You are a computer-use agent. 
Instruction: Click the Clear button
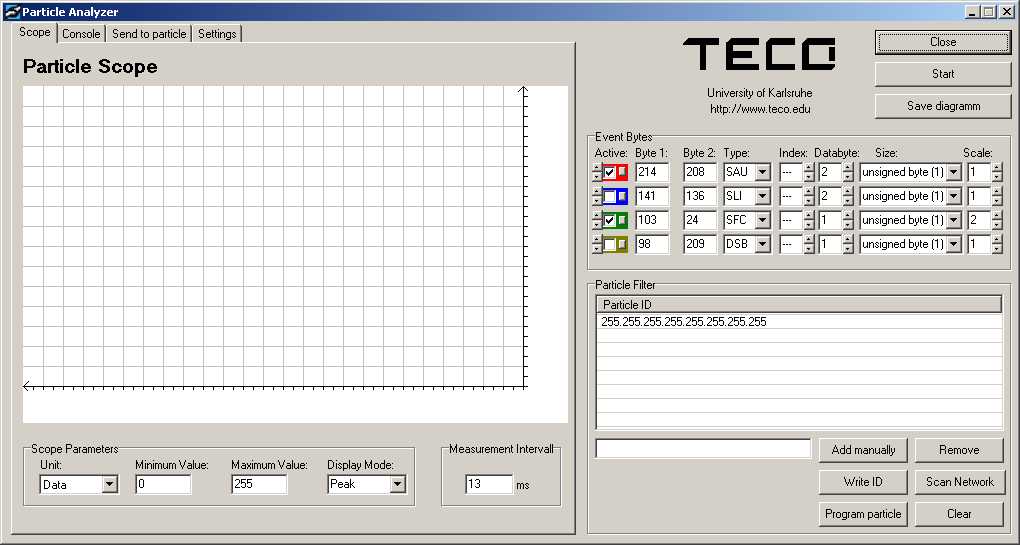(959, 514)
